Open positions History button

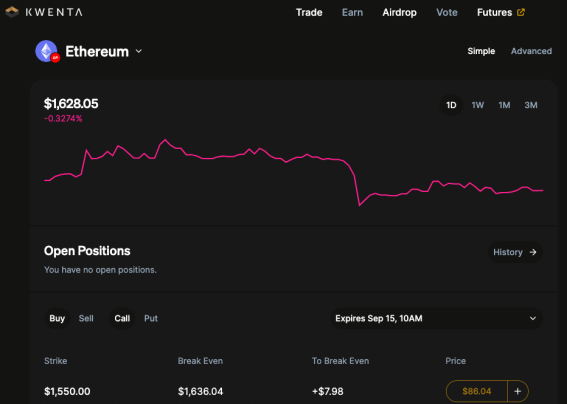pyautogui.click(x=515, y=252)
